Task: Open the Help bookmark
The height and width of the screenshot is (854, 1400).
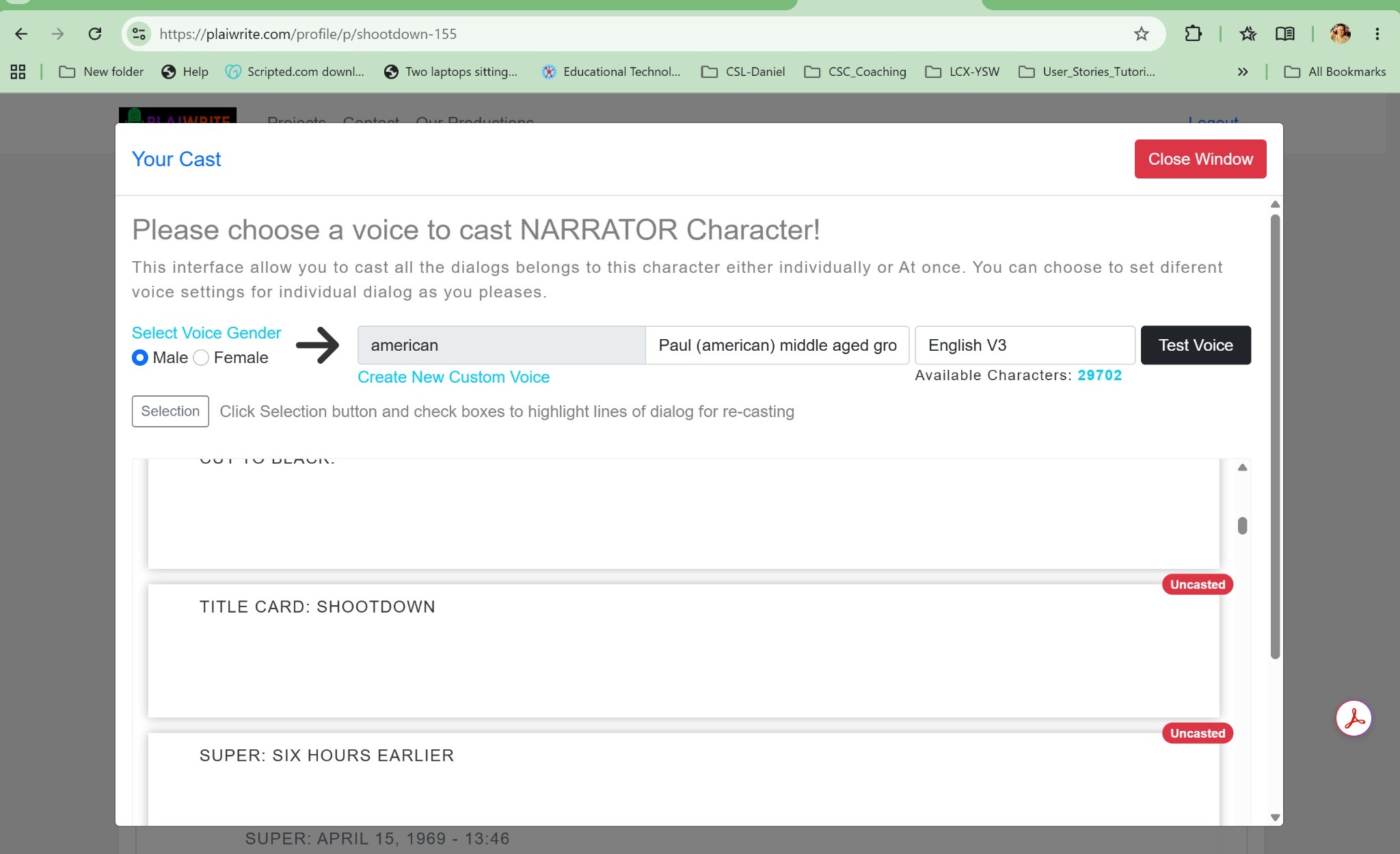Action: [185, 72]
